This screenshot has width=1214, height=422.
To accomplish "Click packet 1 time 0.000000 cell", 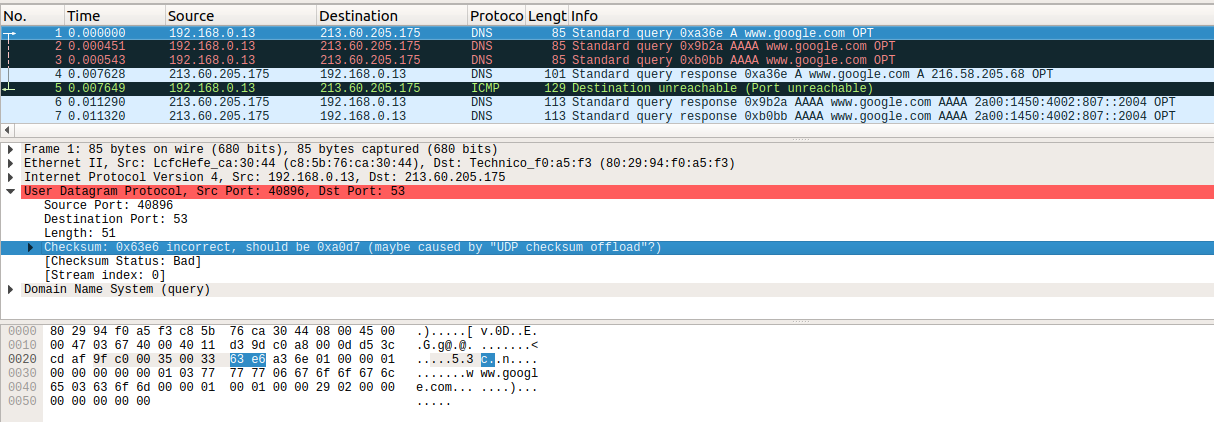I will (97, 32).
